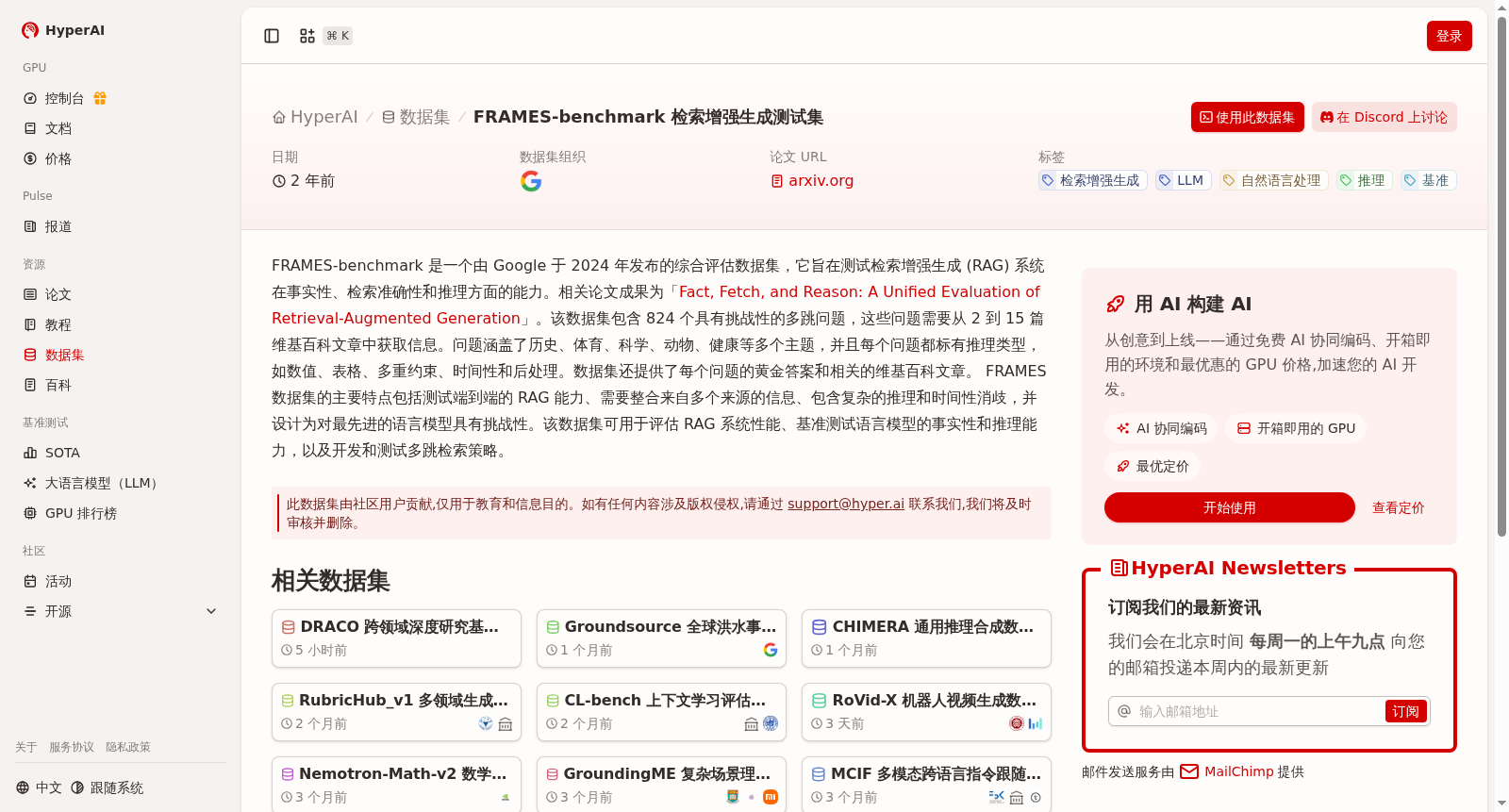Click the 最优定价 chip

(1152, 466)
